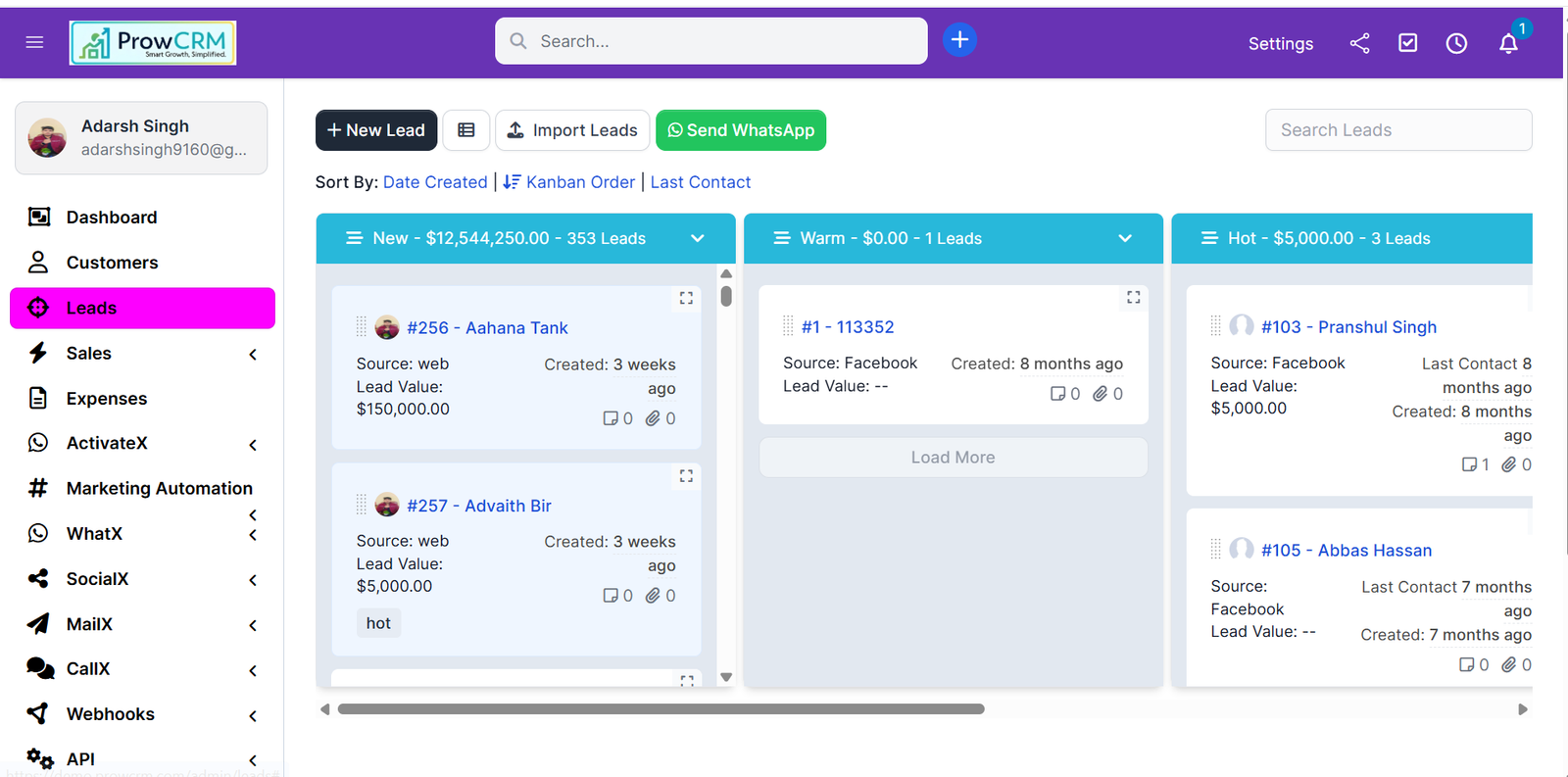The width and height of the screenshot is (1568, 777).
Task: Expand the SocialX submenu chevron
Action: [x=253, y=580]
